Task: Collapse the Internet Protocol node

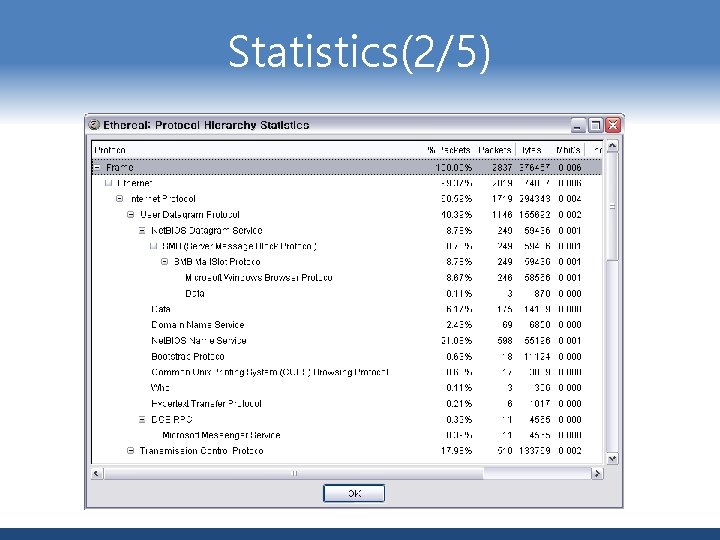Action: click(x=119, y=199)
